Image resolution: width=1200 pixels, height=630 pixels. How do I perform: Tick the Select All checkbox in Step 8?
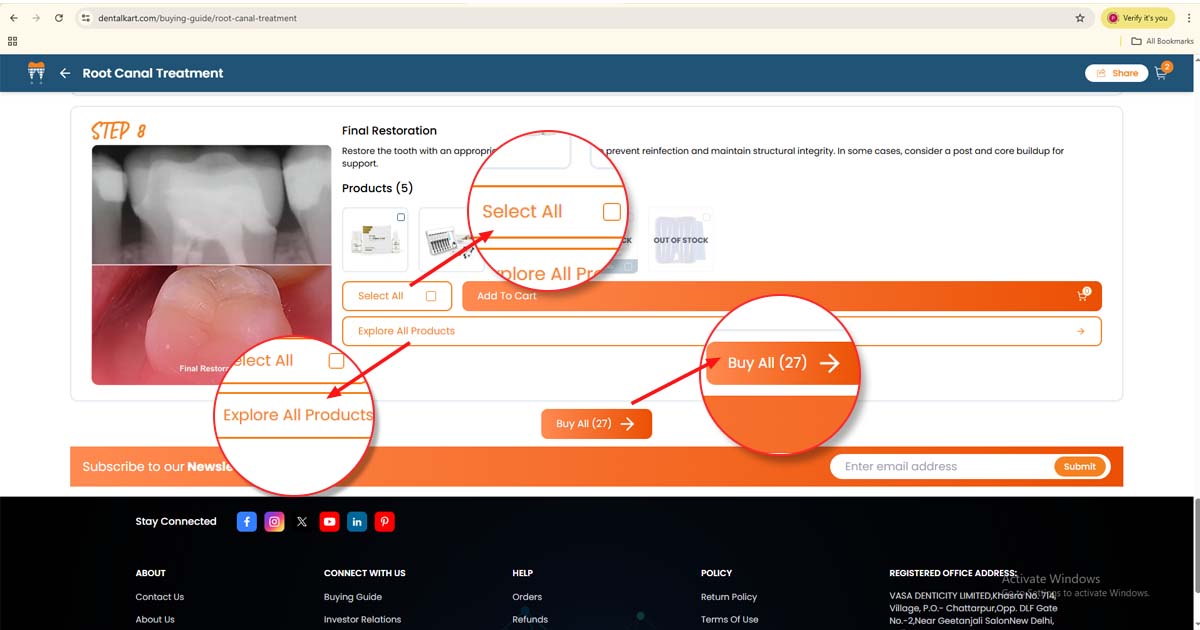(x=431, y=296)
